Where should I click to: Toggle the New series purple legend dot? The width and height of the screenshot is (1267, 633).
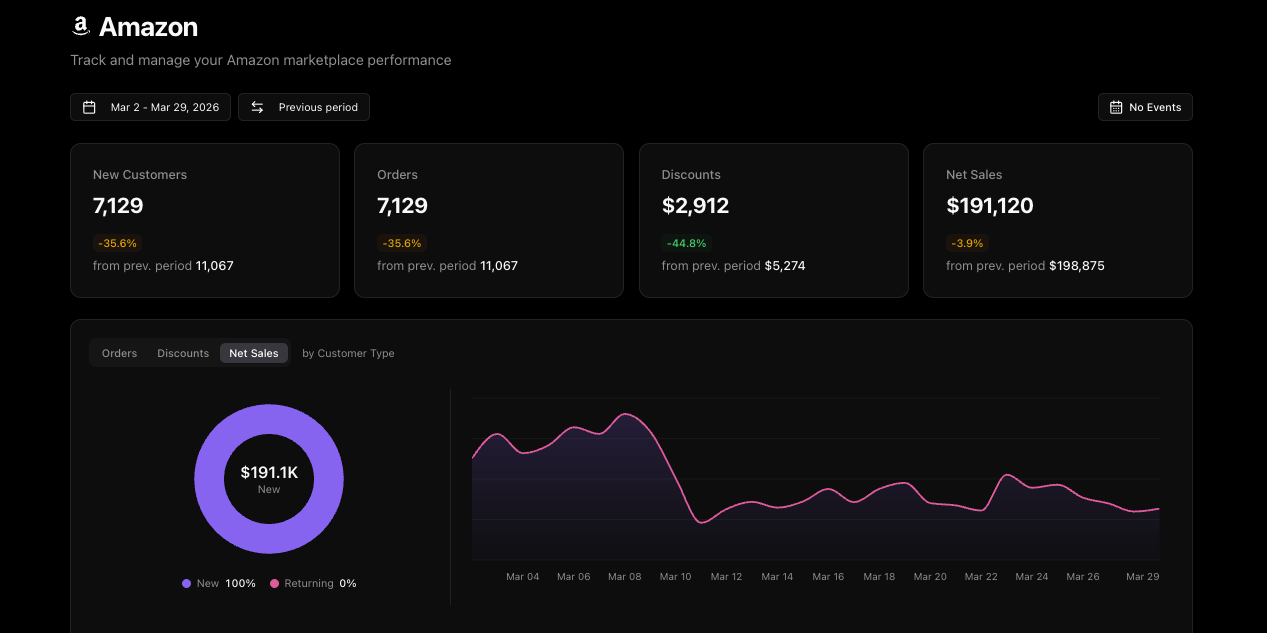click(x=186, y=583)
